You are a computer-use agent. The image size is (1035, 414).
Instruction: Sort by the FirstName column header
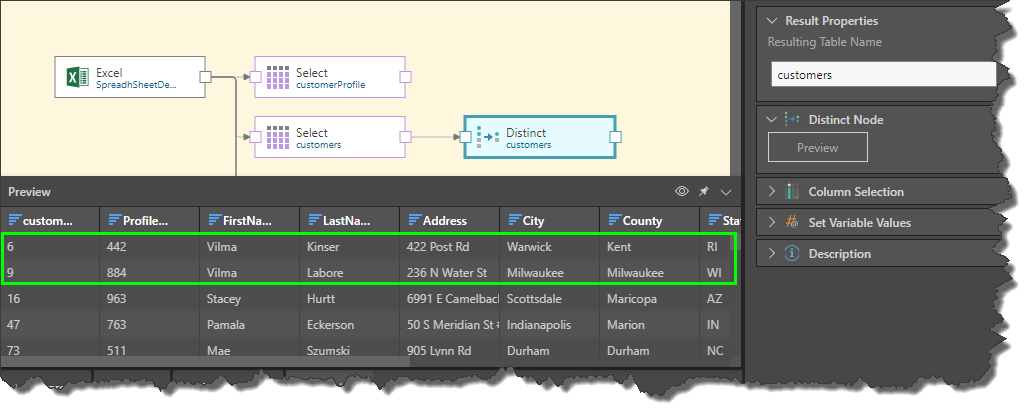point(249,220)
